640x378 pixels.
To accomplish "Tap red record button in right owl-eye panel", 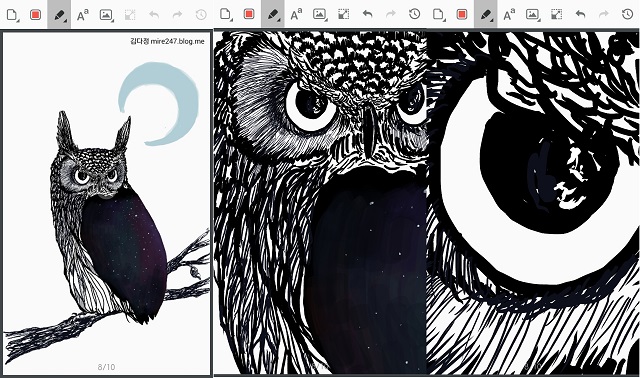I will coord(462,15).
